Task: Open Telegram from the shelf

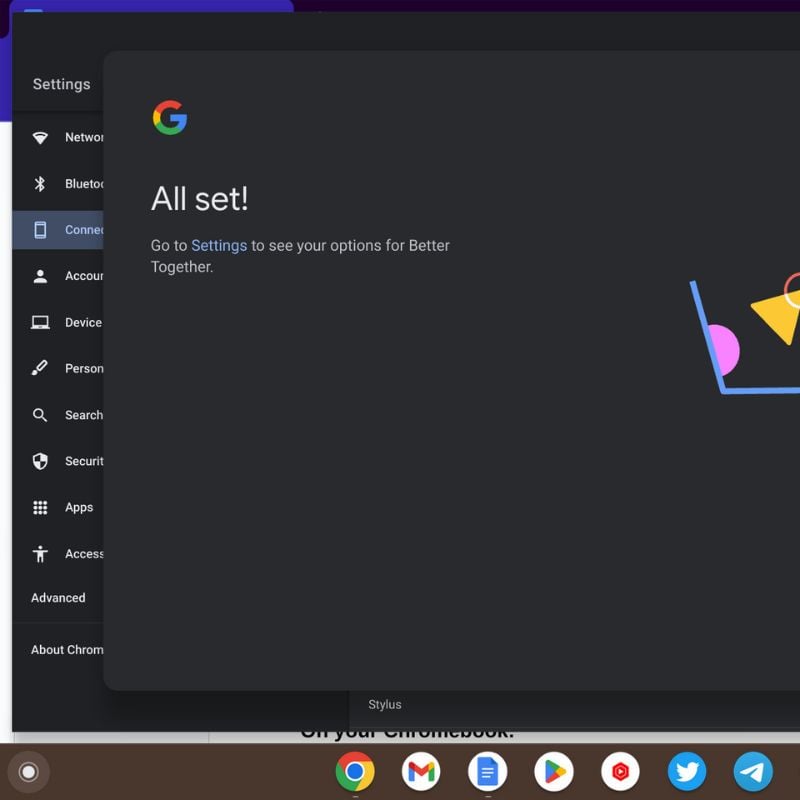Action: [753, 771]
